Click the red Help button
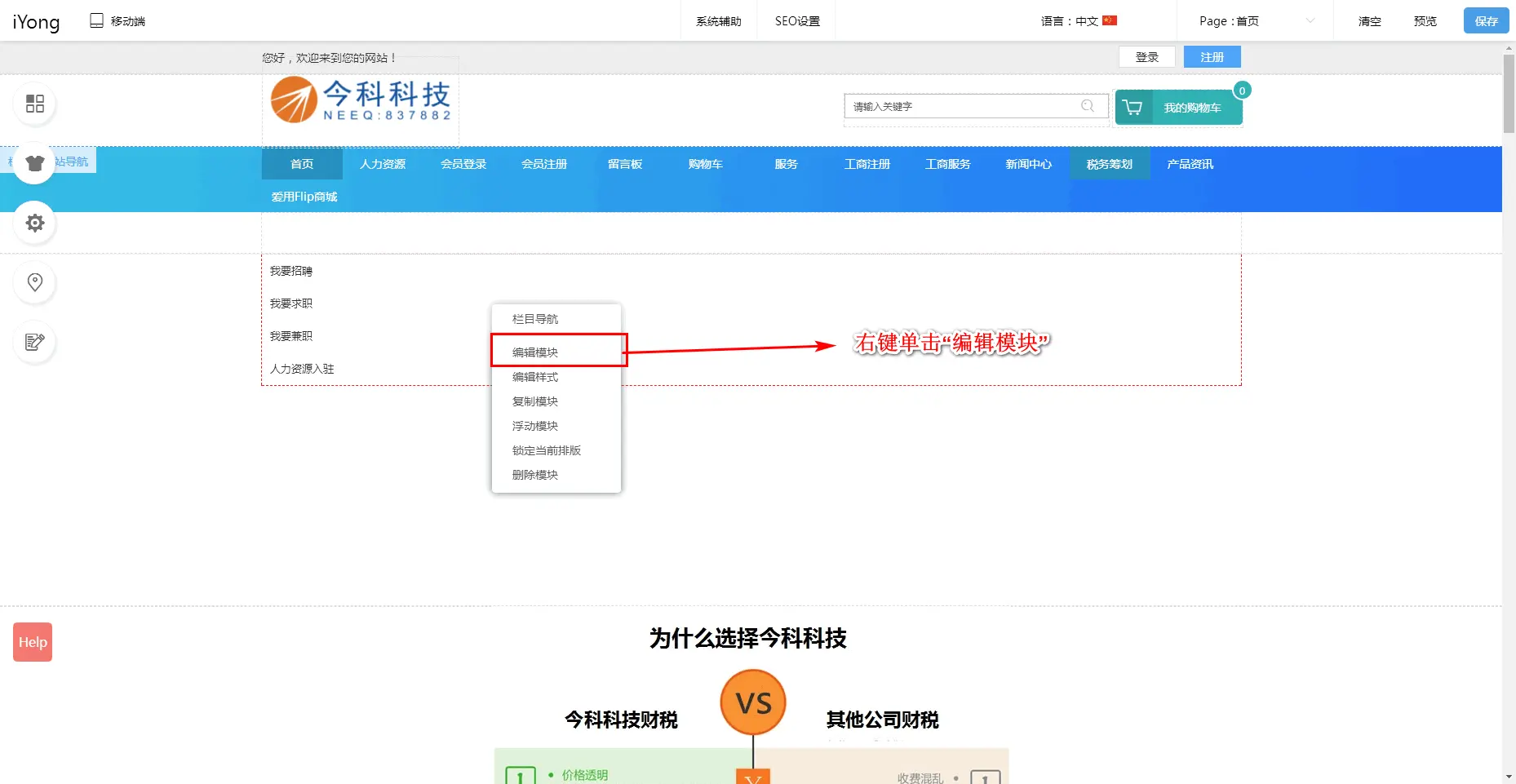 point(33,642)
